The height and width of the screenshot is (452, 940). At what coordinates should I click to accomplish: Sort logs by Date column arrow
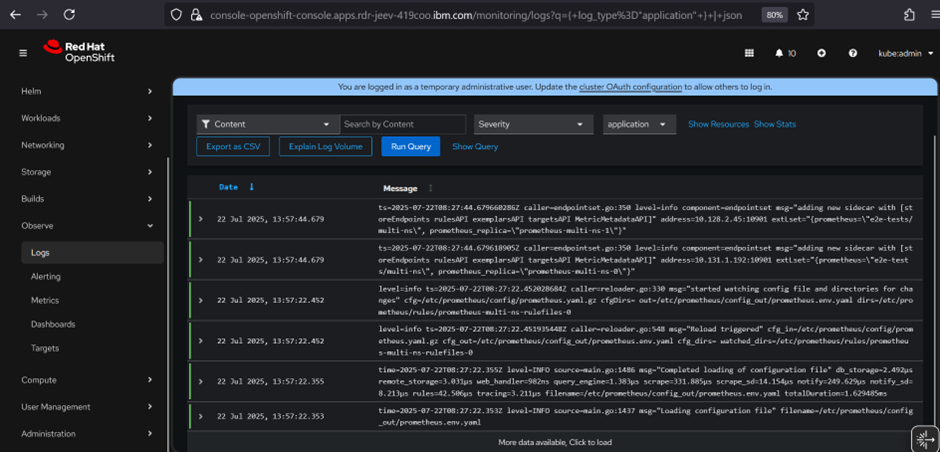[251, 187]
